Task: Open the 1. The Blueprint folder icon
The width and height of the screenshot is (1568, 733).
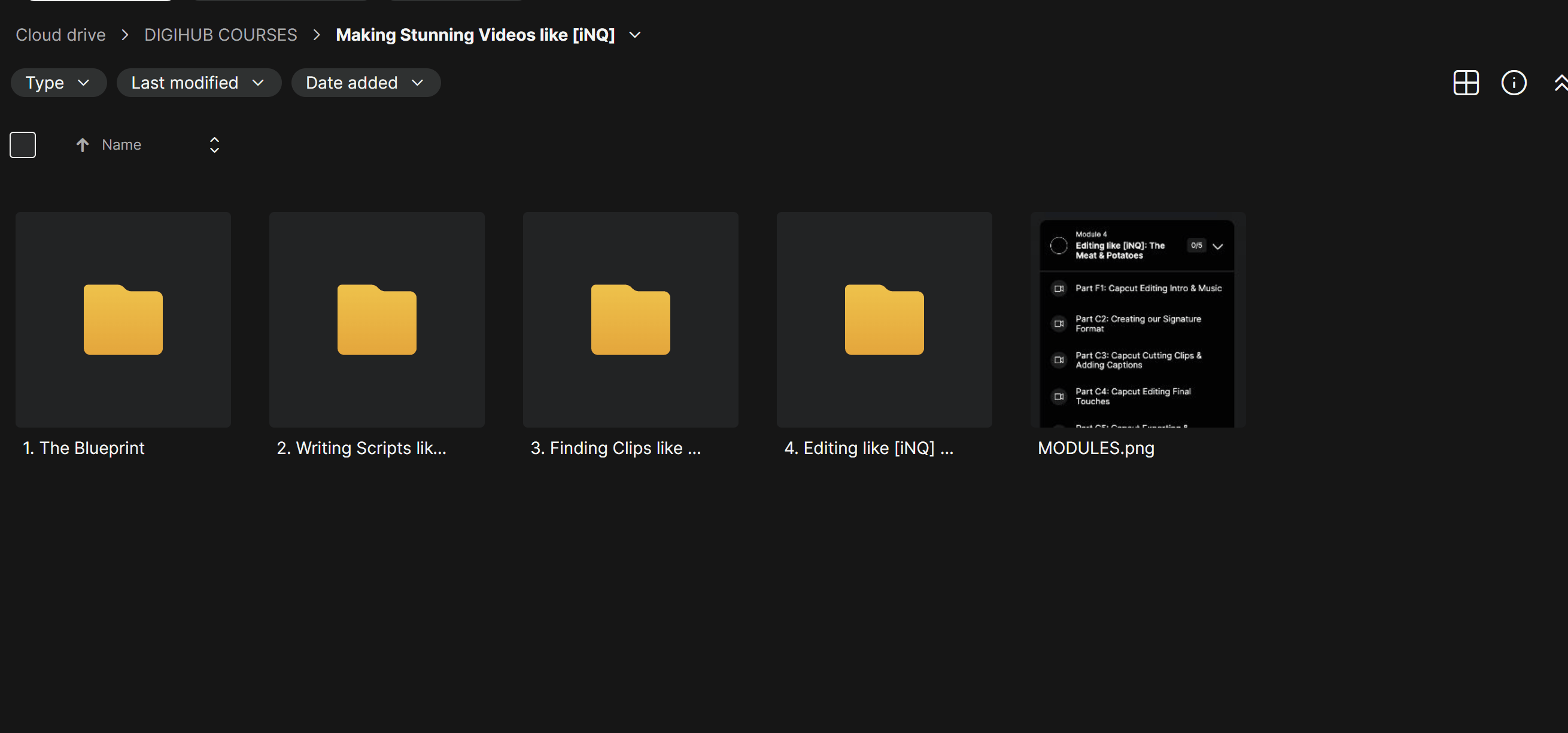Action: click(x=123, y=319)
